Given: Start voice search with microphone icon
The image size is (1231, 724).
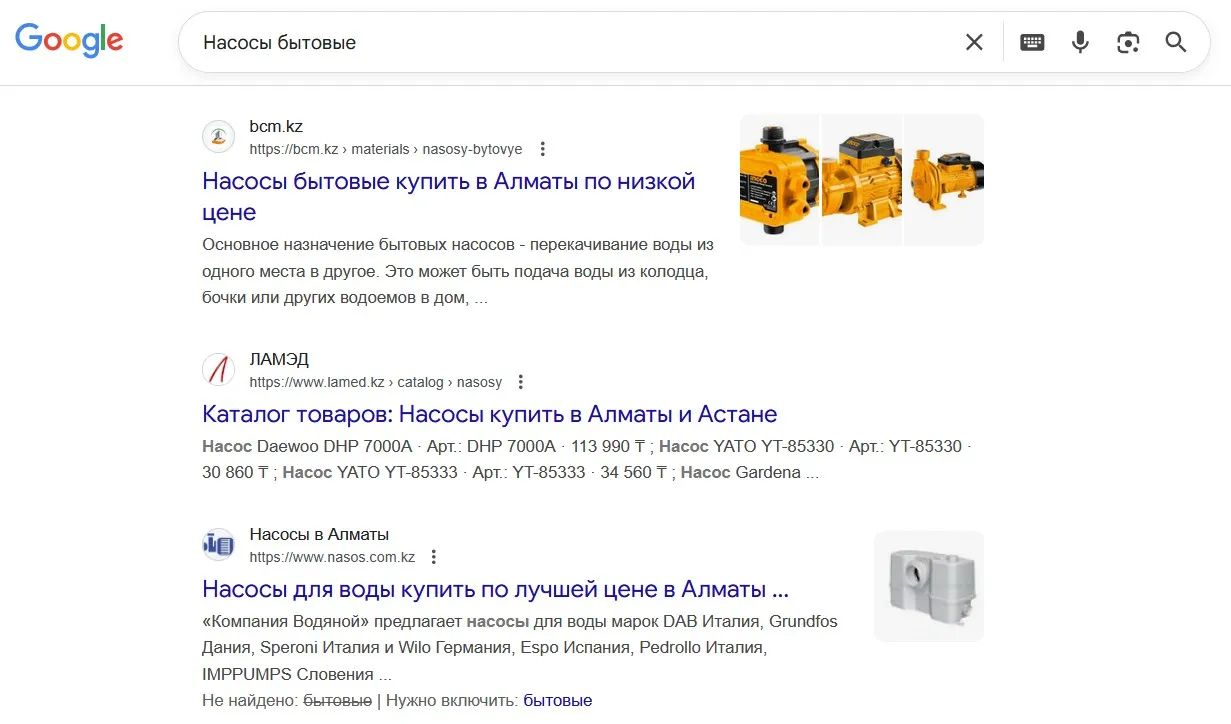Looking at the screenshot, I should [1080, 42].
